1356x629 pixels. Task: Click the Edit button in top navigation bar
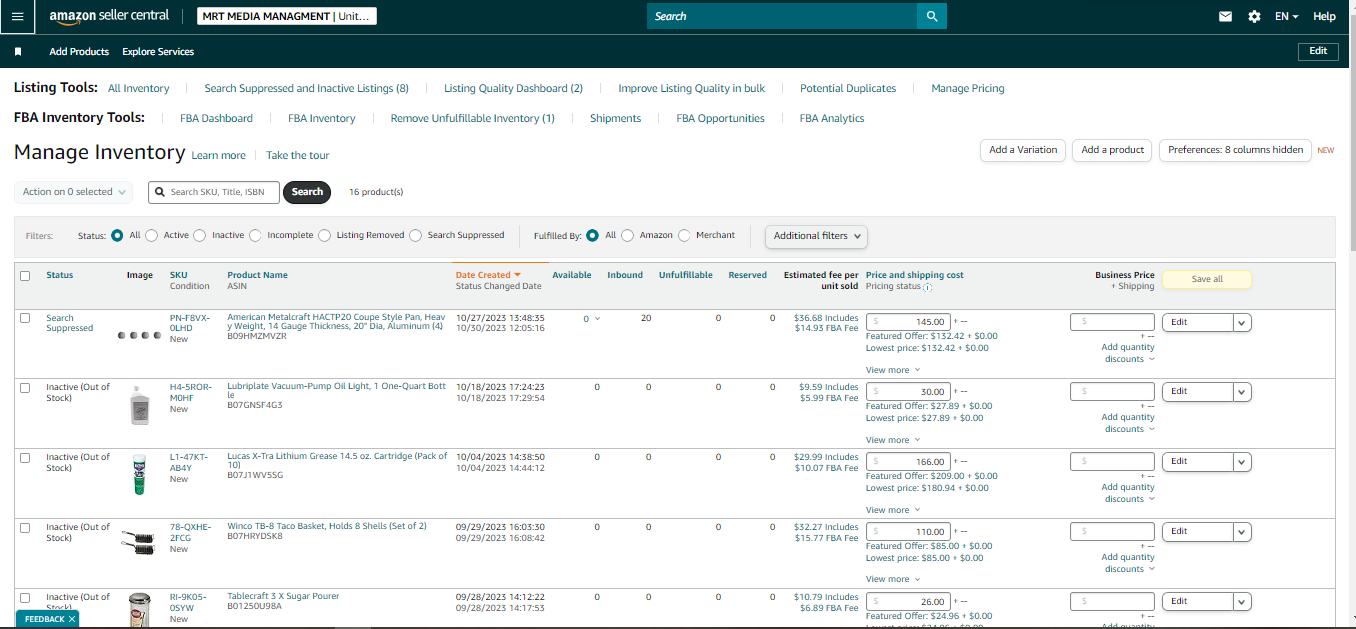tap(1318, 51)
